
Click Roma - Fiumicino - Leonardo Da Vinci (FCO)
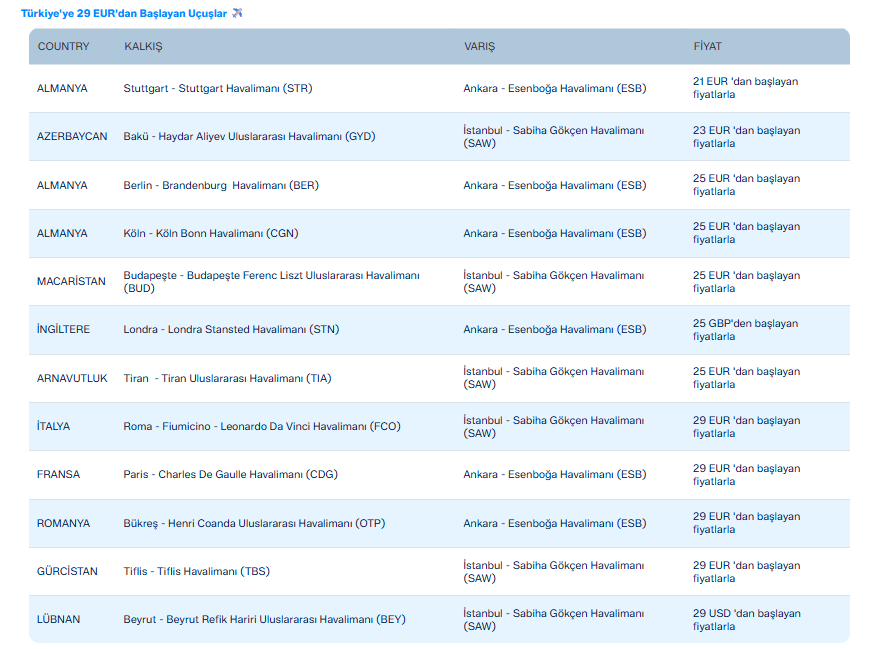click(x=262, y=426)
